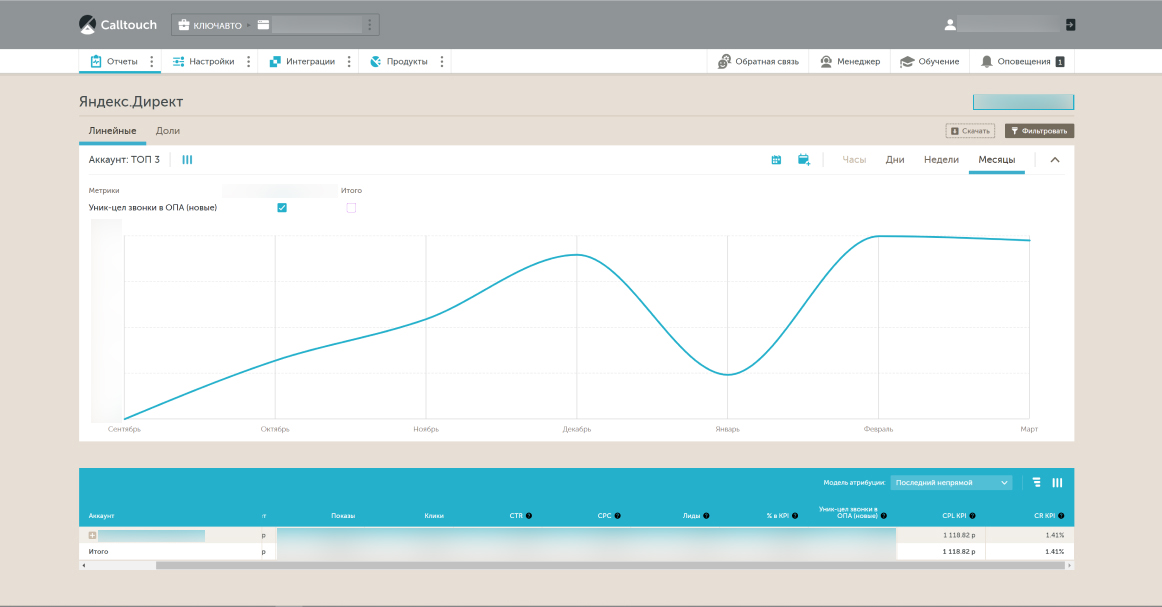Click CR KPI help icon
Image resolution: width=1162 pixels, height=607 pixels.
(1061, 516)
